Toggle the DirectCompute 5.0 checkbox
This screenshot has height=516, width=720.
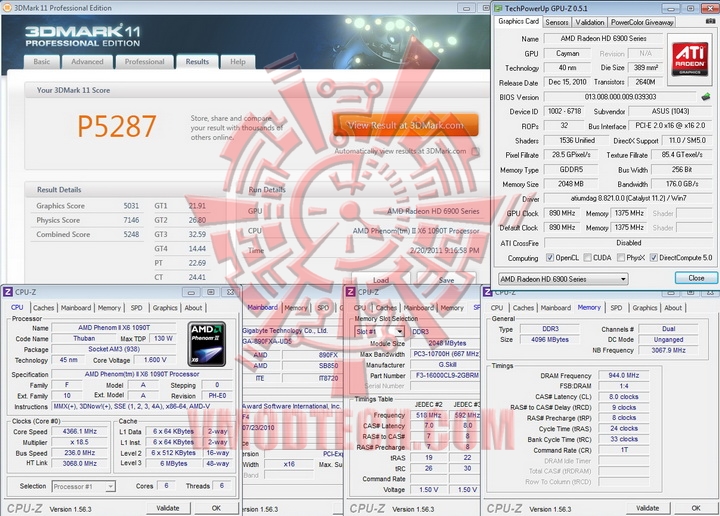(653, 258)
